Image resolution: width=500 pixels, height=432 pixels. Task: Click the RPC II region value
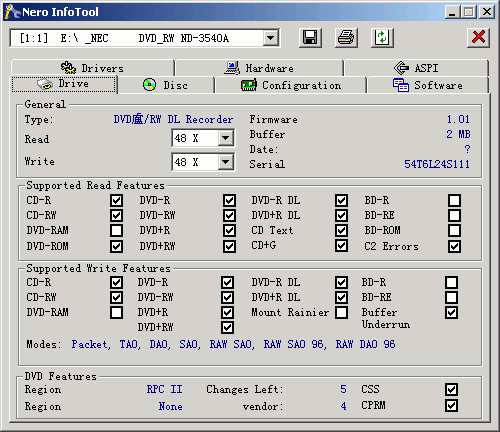point(164,389)
